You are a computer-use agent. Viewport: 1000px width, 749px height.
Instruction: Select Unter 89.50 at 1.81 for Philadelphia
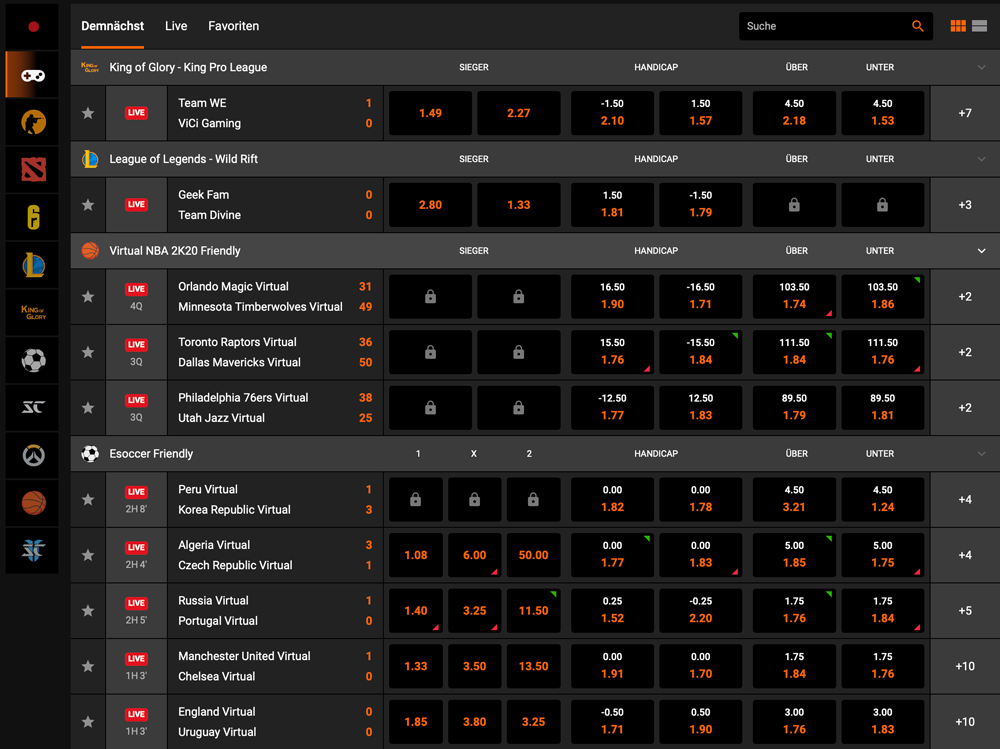click(x=883, y=408)
